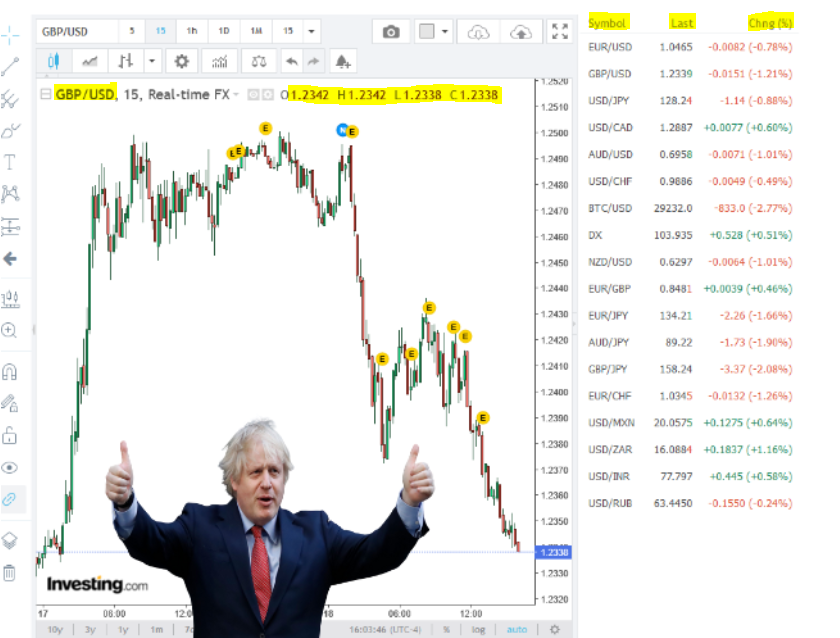Image resolution: width=840 pixels, height=638 pixels.
Task: Expand the interval dropdown arrow
Action: pyautogui.click(x=311, y=31)
